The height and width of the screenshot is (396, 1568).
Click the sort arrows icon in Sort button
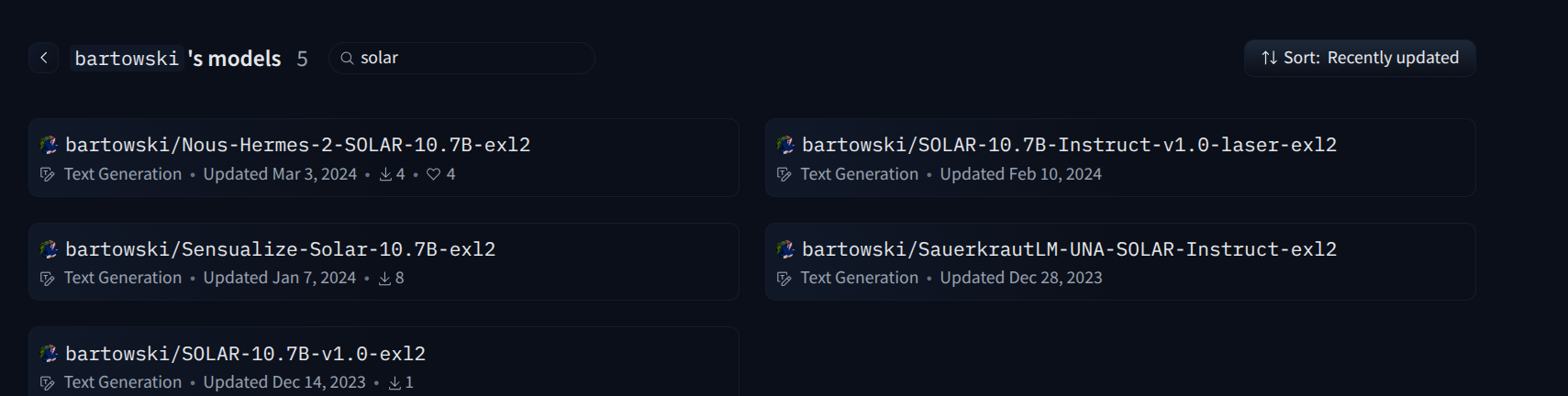1269,58
